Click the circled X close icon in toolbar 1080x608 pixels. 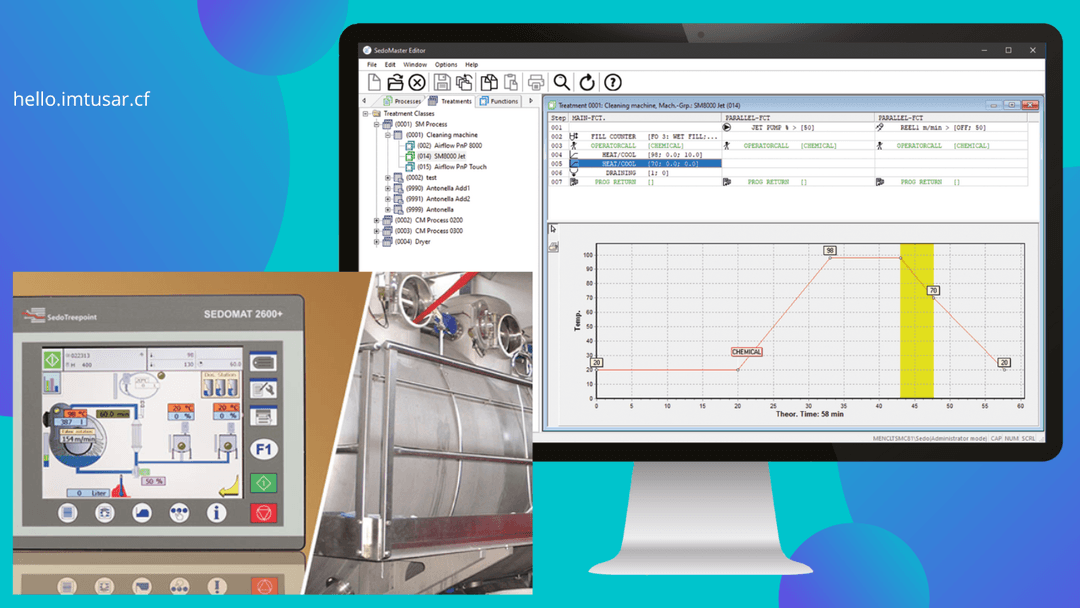[417, 83]
